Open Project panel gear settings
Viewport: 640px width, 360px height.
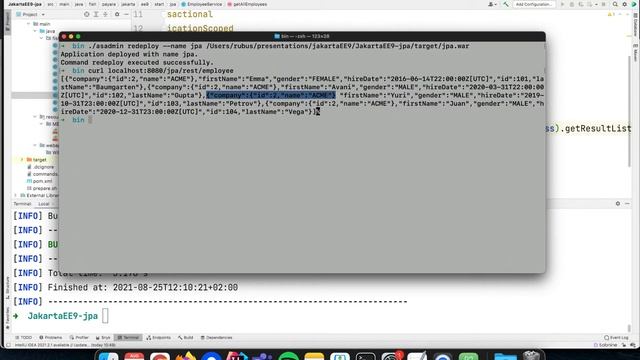click(117, 14)
